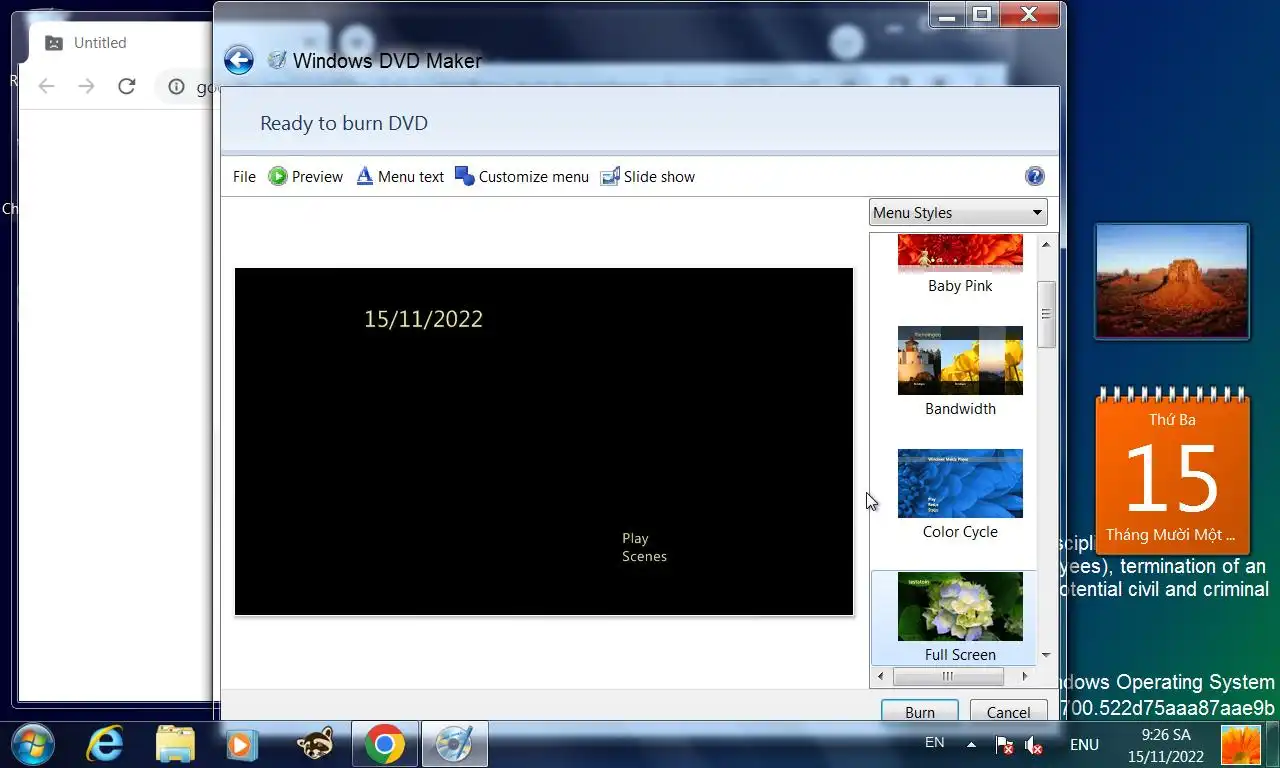Click the Windows DVD Maker disc icon
The width and height of the screenshot is (1280, 768).
[x=277, y=60]
